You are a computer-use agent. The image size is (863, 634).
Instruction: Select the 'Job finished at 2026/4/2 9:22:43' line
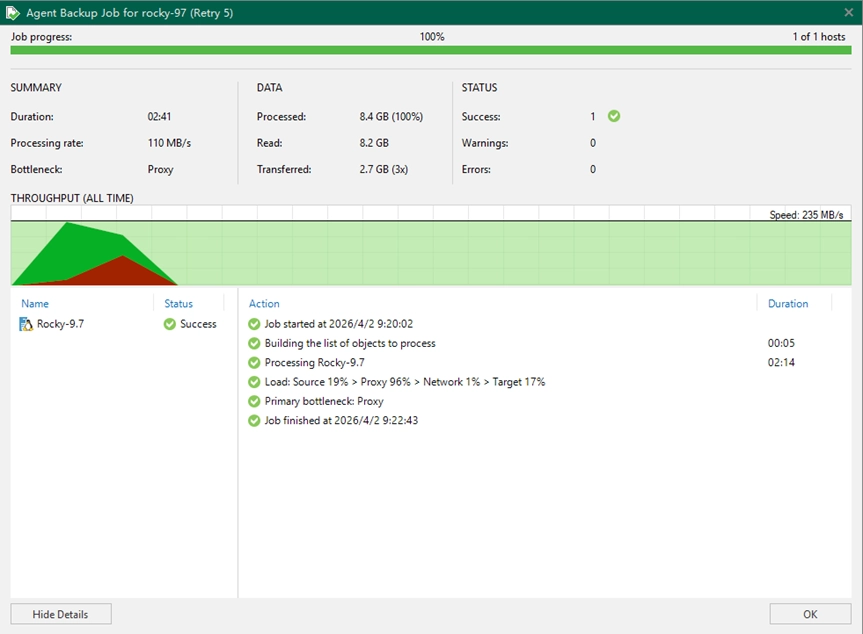point(341,420)
